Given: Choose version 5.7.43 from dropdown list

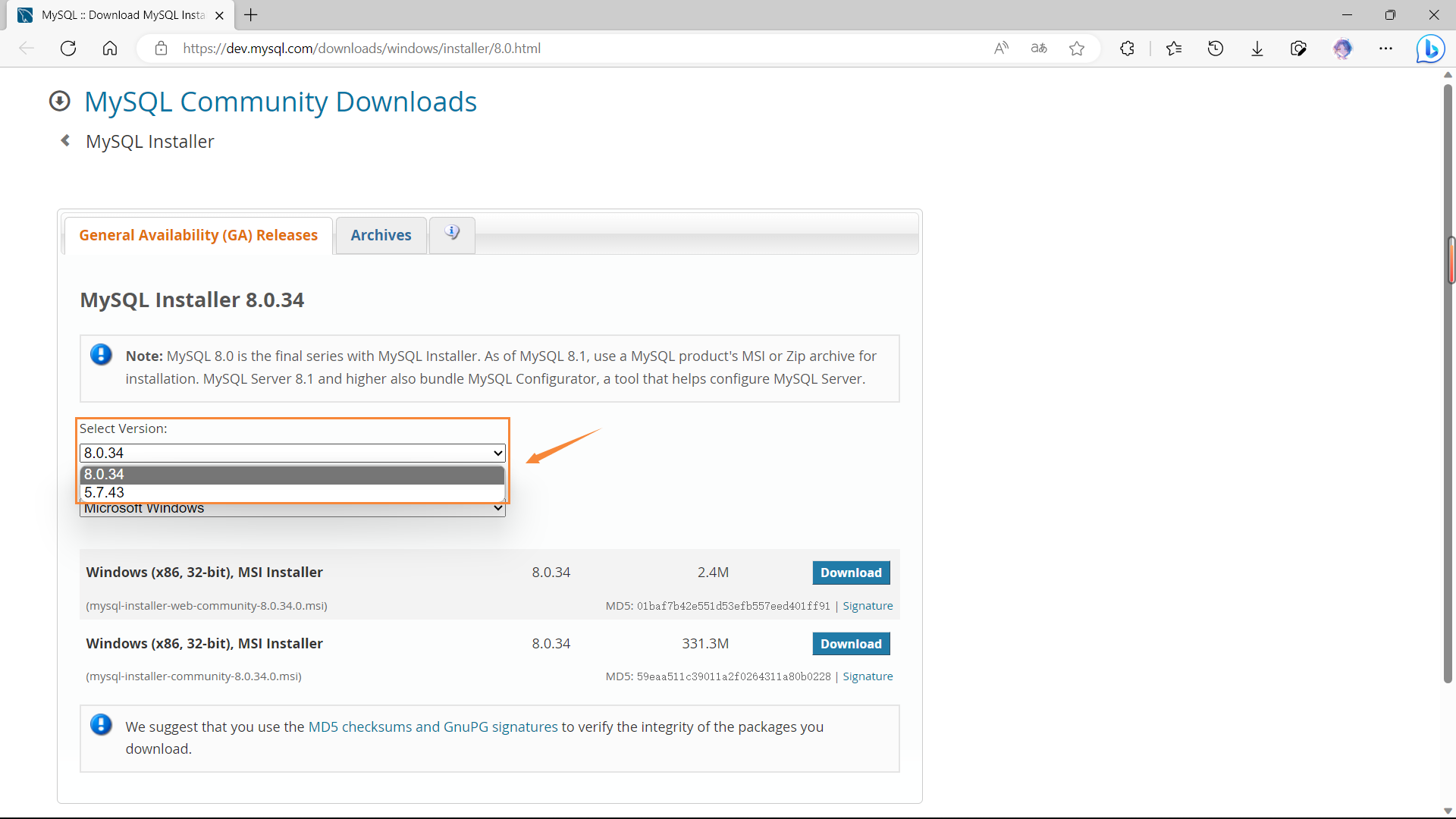Looking at the screenshot, I should pyautogui.click(x=292, y=493).
